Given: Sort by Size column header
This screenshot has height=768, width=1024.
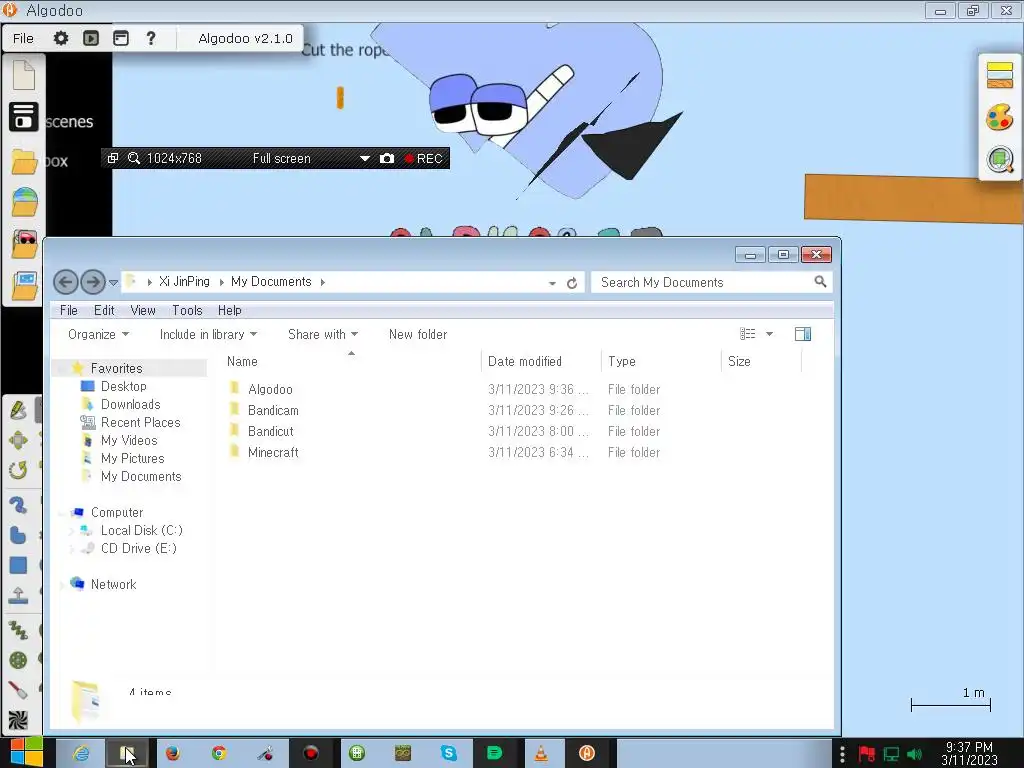Looking at the screenshot, I should [761, 361].
